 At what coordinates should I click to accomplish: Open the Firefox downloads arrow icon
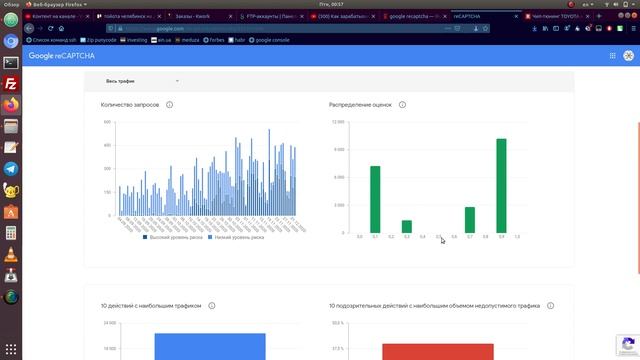point(534,29)
